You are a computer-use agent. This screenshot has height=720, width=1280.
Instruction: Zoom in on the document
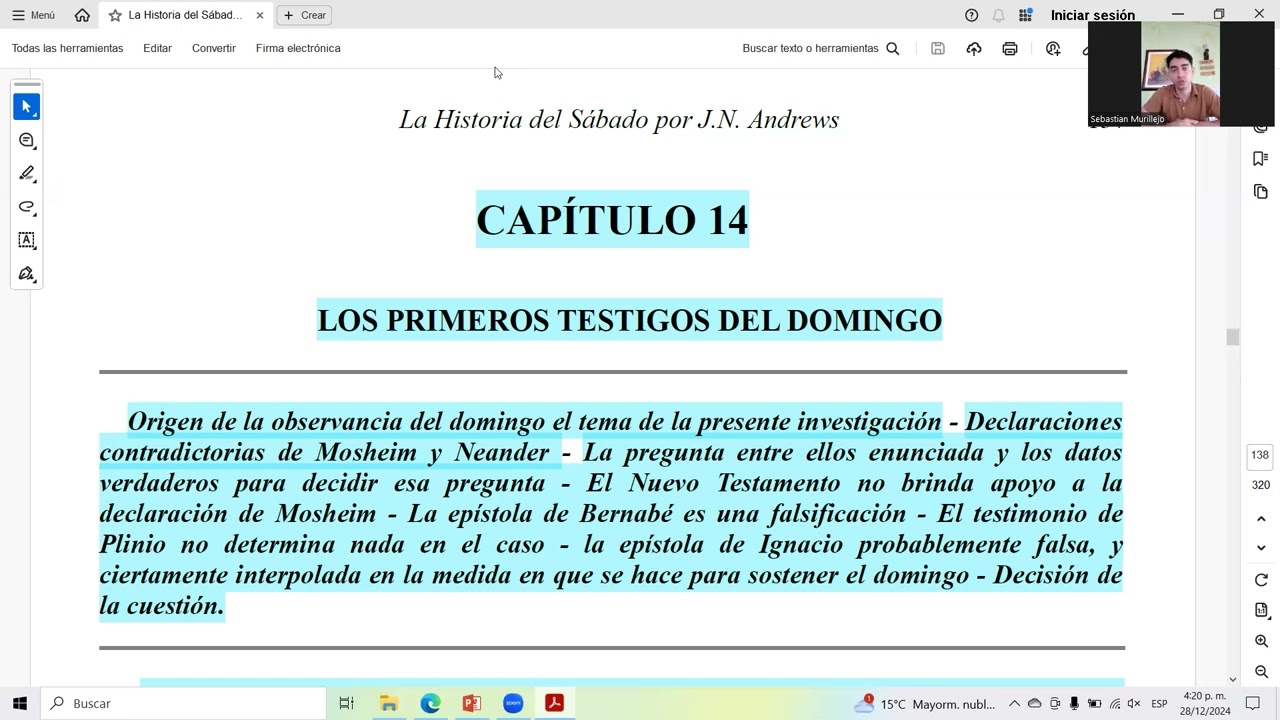(x=1261, y=641)
